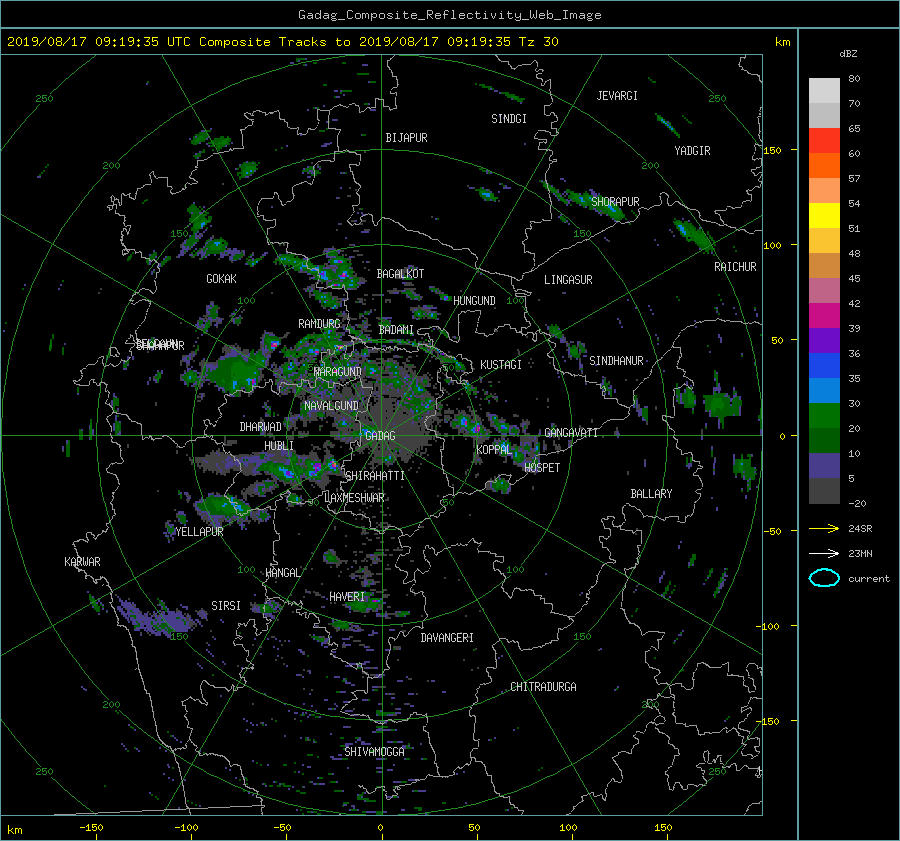This screenshot has width=900, height=841.
Task: Click the UTC Composite Tracks timestamp header
Action: pyautogui.click(x=283, y=42)
